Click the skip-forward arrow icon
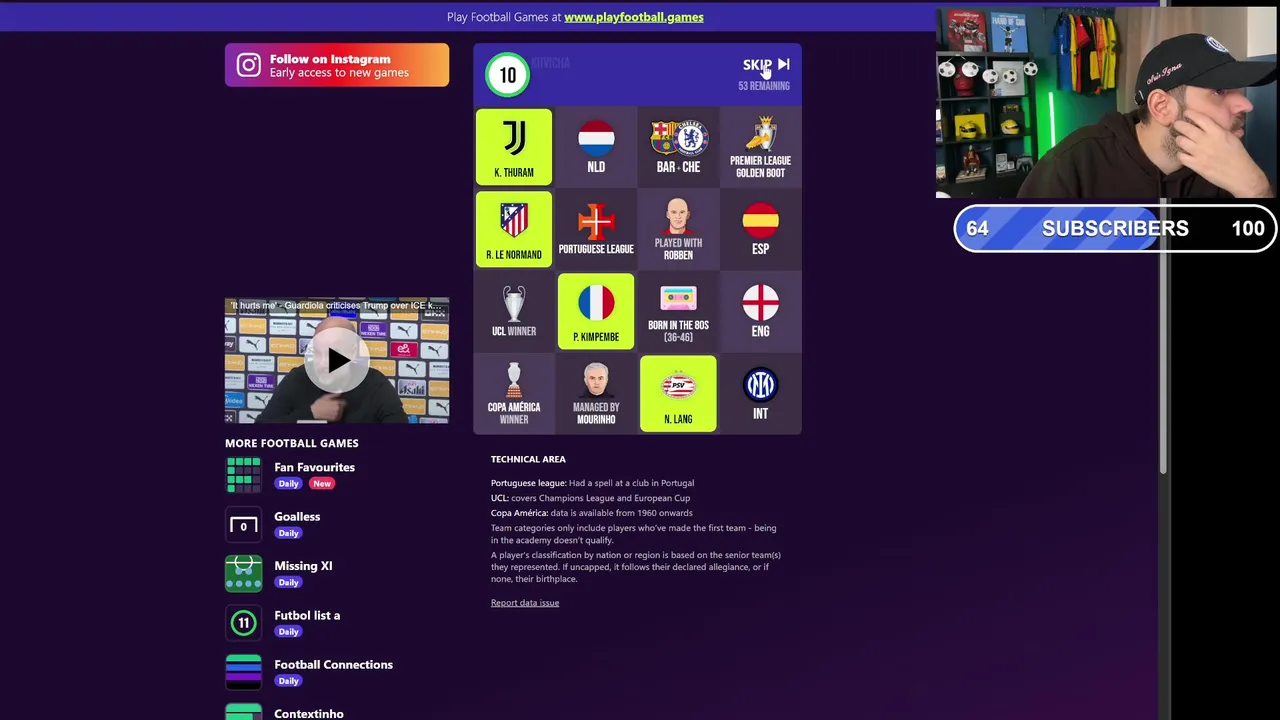Image resolution: width=1280 pixels, height=720 pixels. (x=783, y=65)
